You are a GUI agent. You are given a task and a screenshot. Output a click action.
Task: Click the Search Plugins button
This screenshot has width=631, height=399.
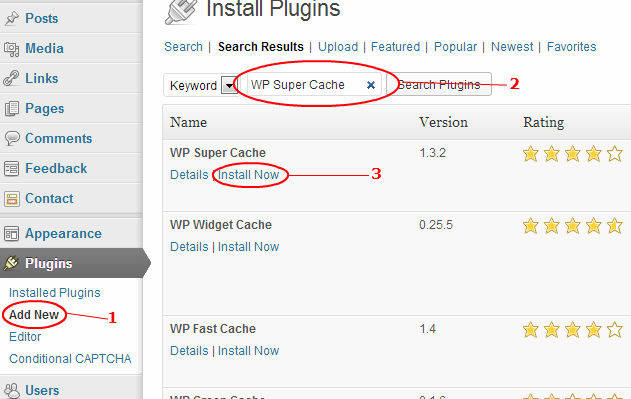tap(439, 85)
